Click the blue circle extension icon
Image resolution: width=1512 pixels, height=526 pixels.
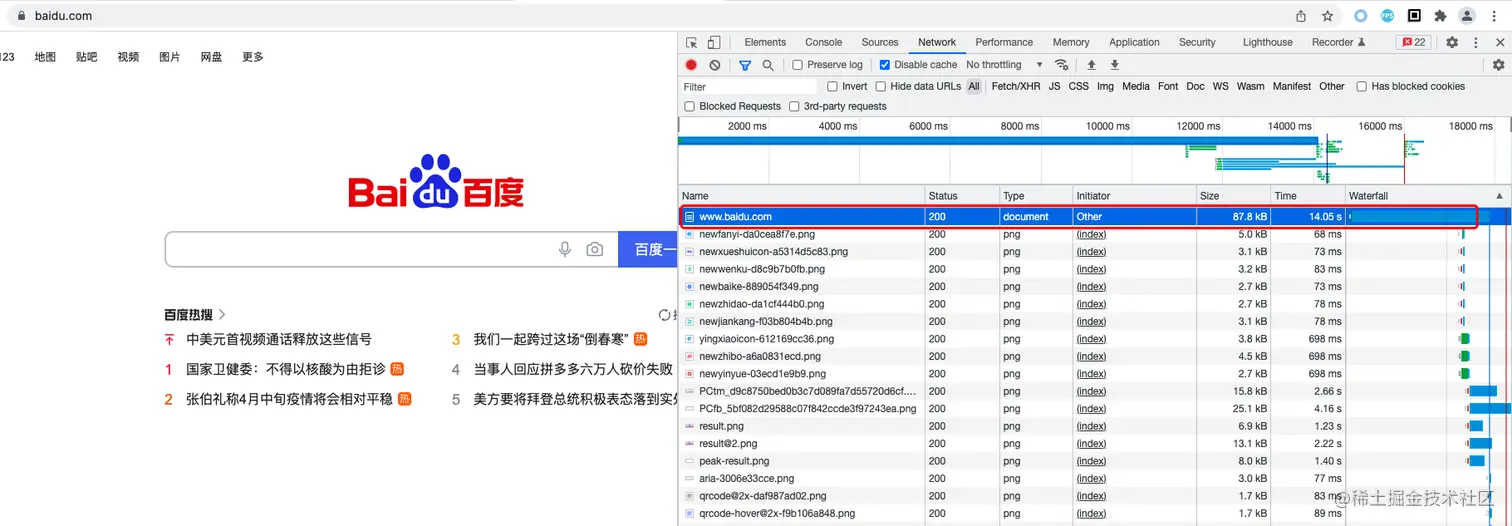(x=1360, y=16)
